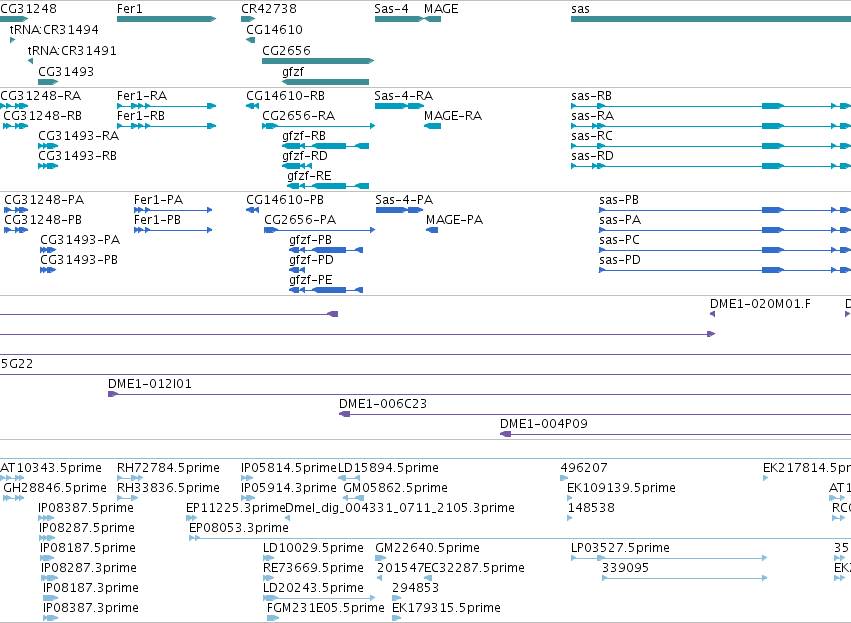Select the gfzf-RB transcript glyph
The image size is (851, 623).
pos(326,146)
